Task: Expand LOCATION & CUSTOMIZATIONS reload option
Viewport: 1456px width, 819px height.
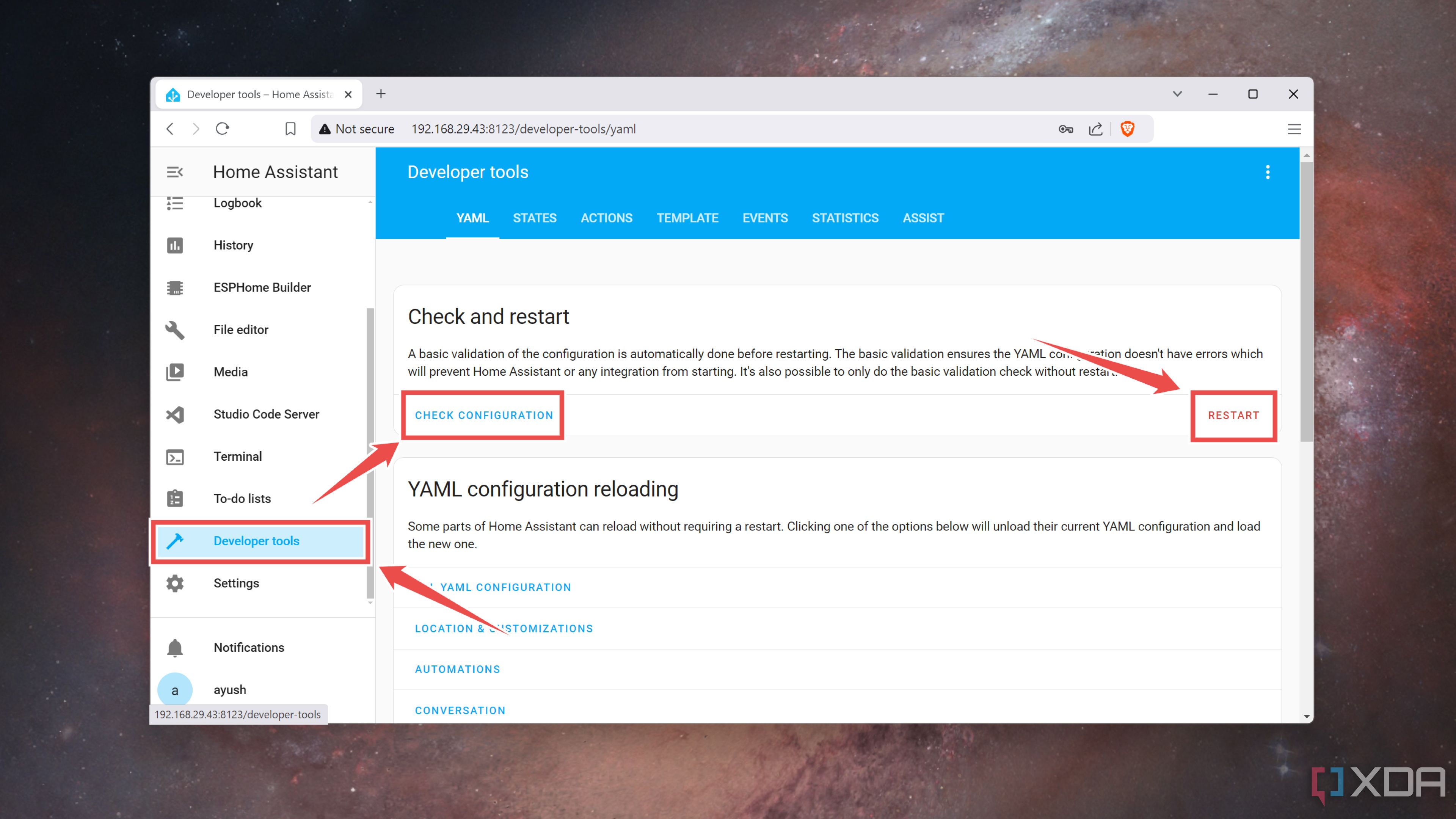Action: pos(504,628)
